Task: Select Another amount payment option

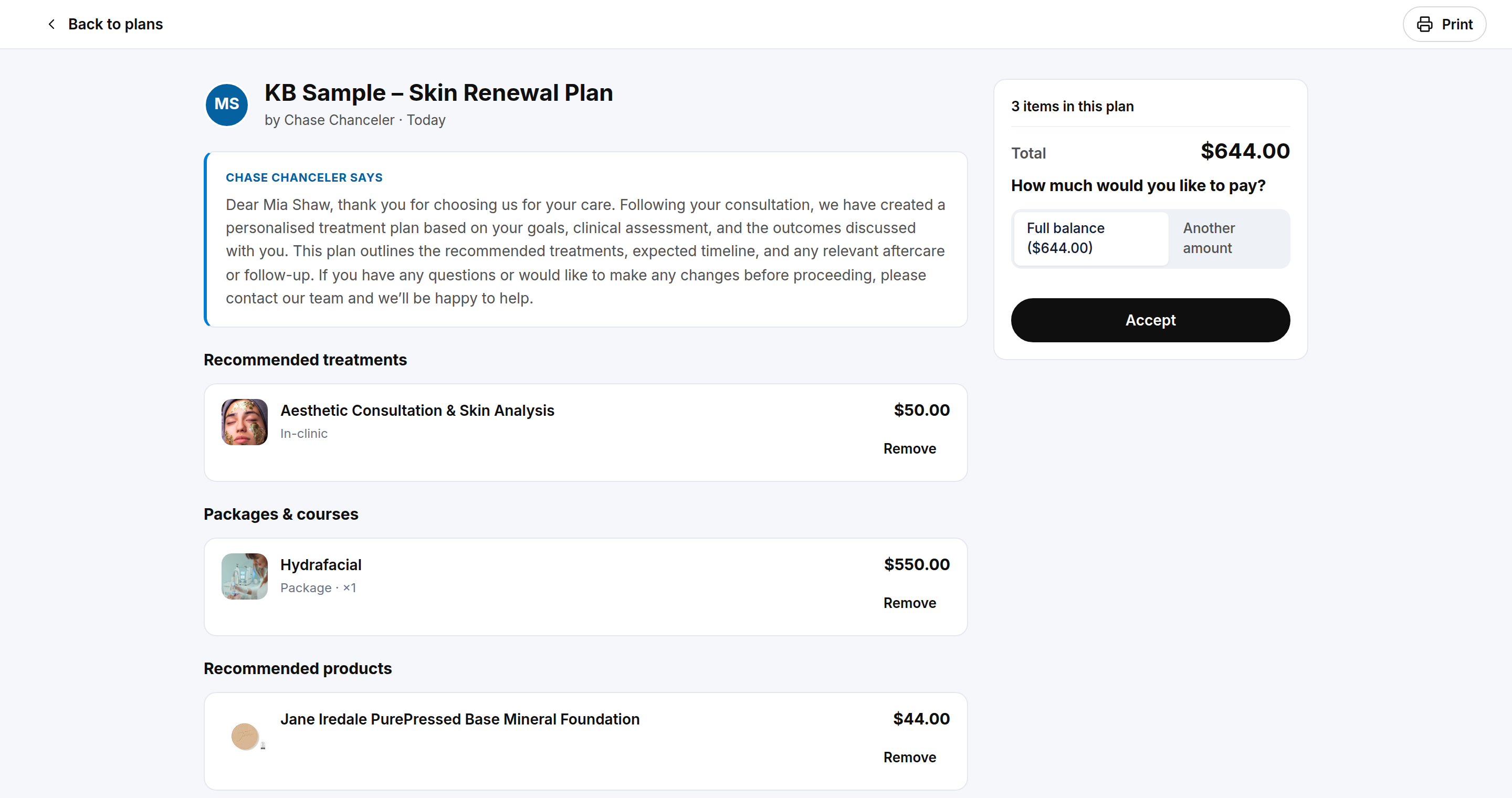Action: pyautogui.click(x=1228, y=238)
